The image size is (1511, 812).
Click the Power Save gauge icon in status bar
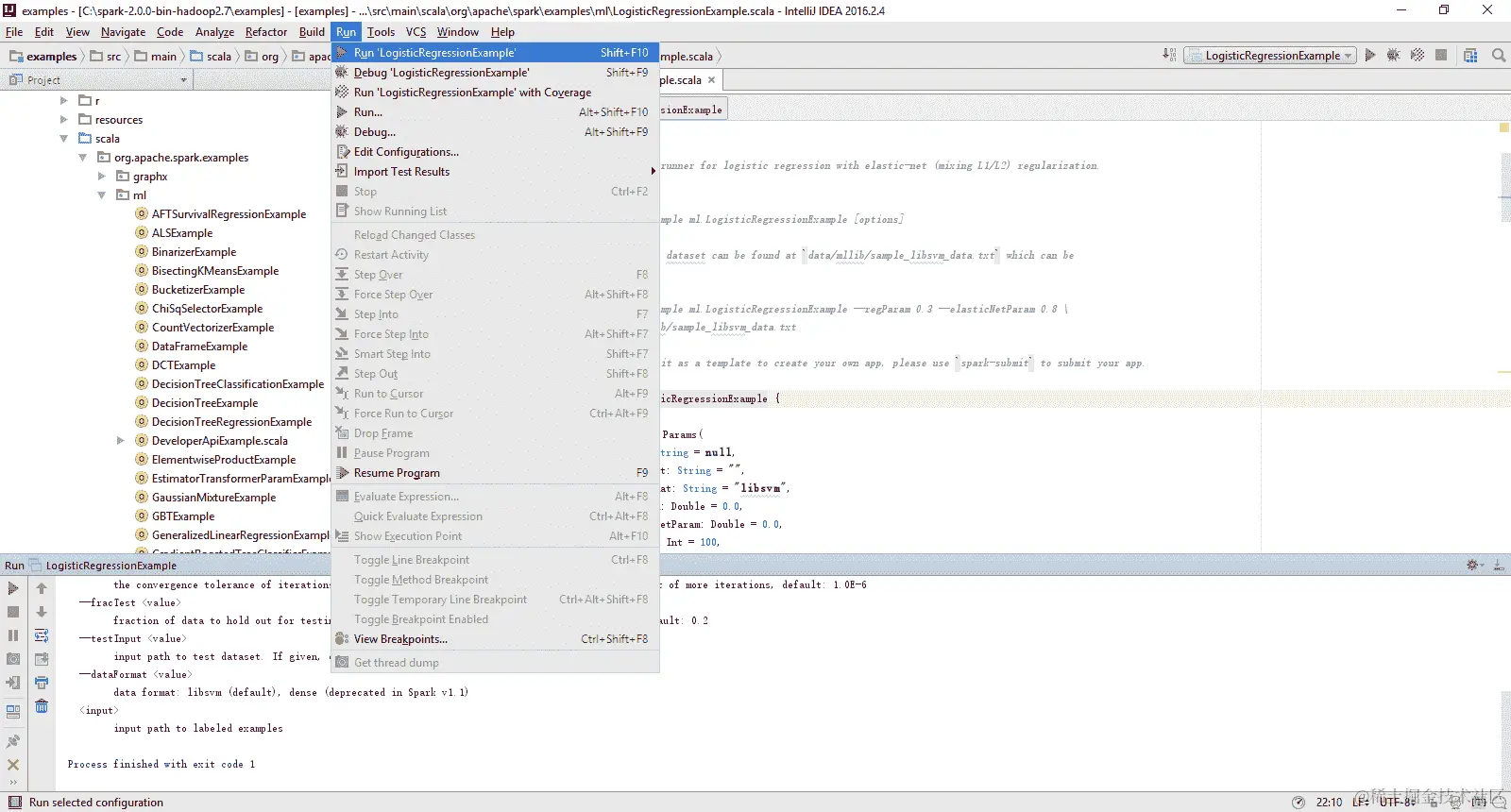pyautogui.click(x=1299, y=803)
